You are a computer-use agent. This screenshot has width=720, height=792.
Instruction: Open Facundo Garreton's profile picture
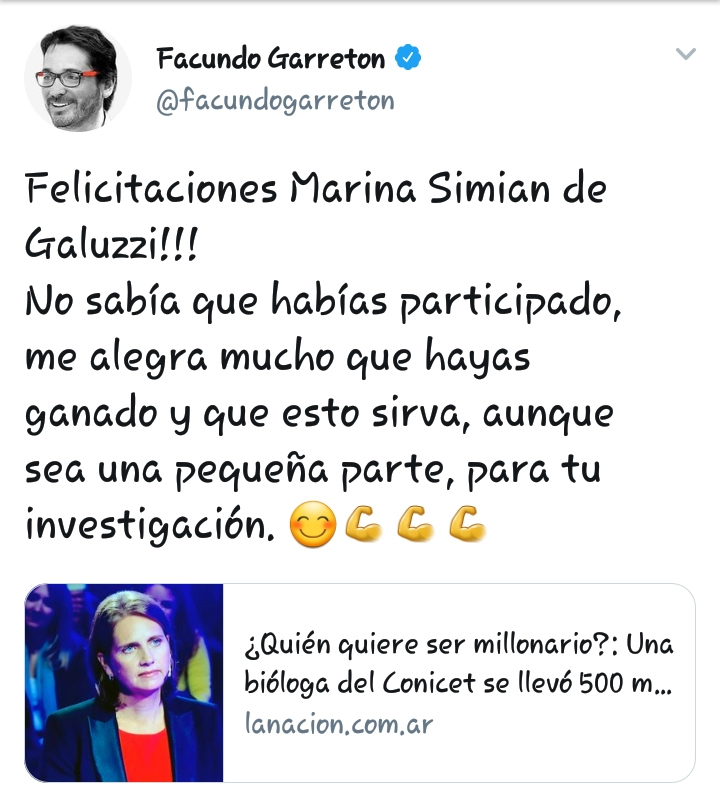click(78, 78)
